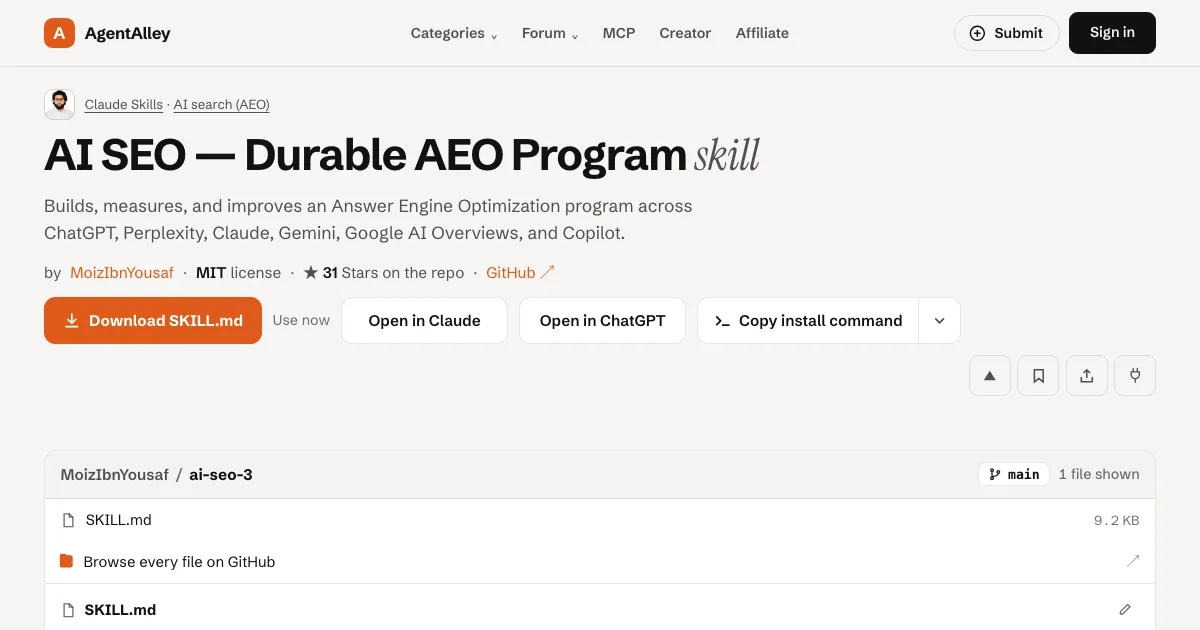Click the orange folder icon
Screen dimensions: 1200x630
(x=67, y=561)
